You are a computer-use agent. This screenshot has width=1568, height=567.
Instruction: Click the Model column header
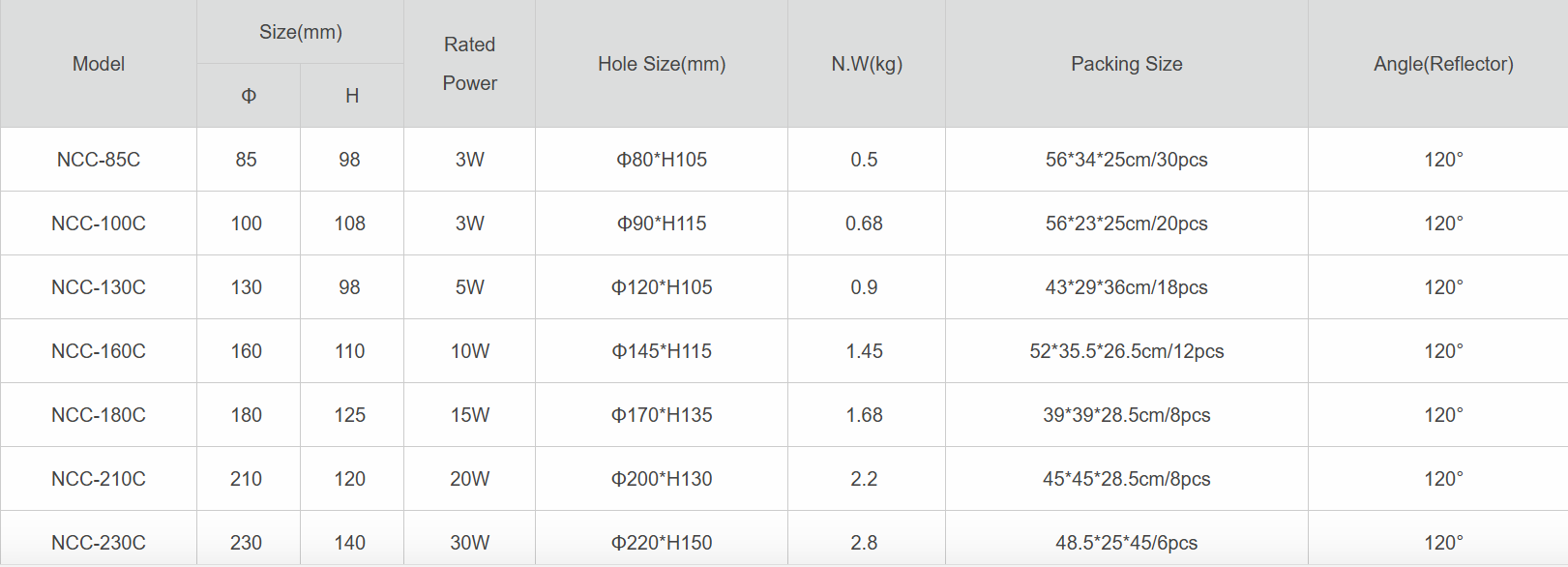pyautogui.click(x=99, y=64)
